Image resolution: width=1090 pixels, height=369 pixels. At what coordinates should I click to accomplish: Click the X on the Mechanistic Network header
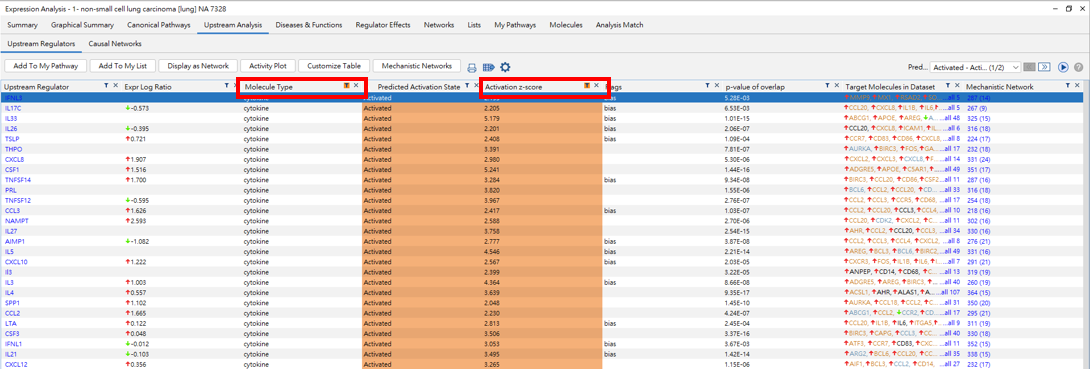[1077, 85]
